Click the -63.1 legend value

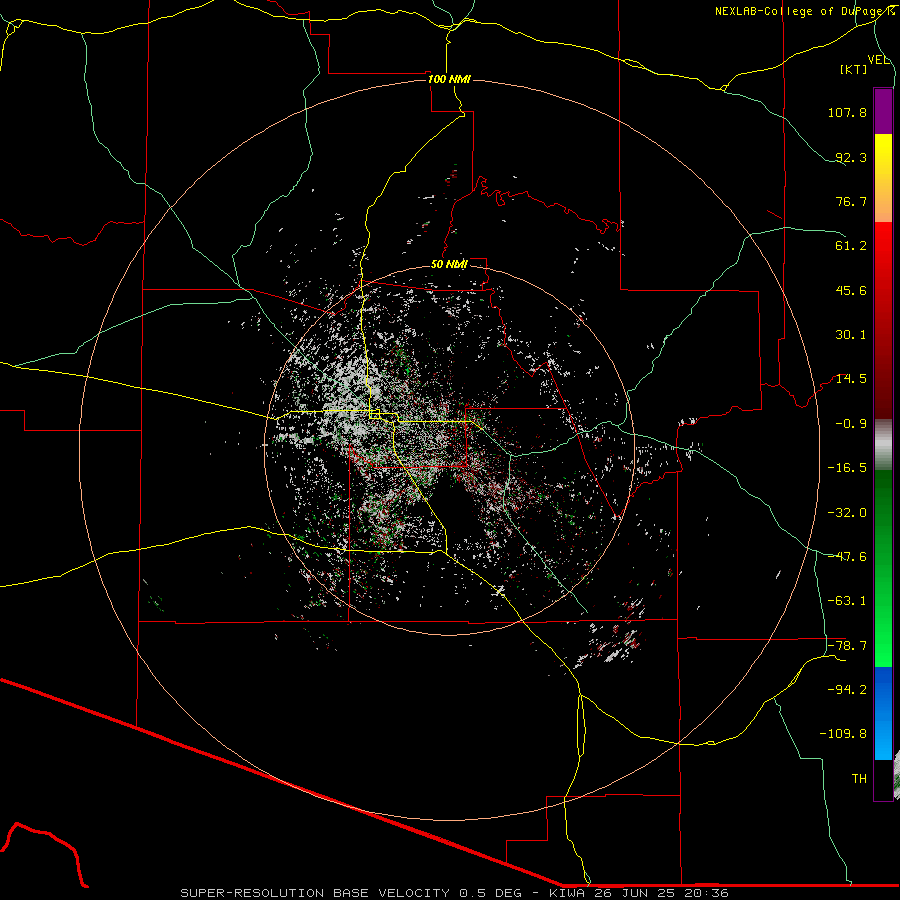click(847, 601)
